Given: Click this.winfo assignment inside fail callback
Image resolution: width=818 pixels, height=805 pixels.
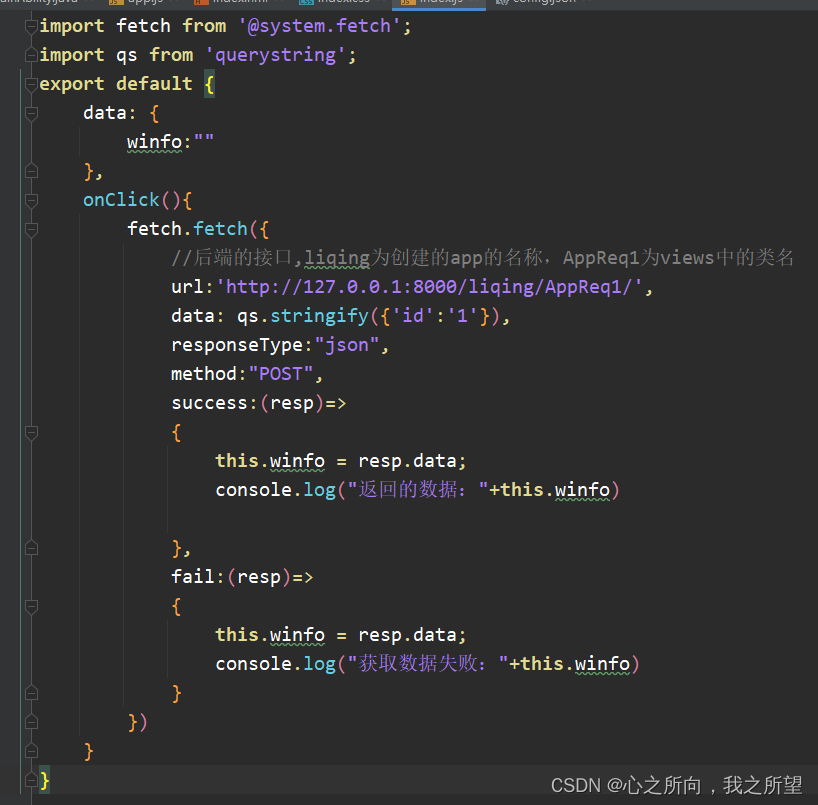Looking at the screenshot, I should [341, 635].
